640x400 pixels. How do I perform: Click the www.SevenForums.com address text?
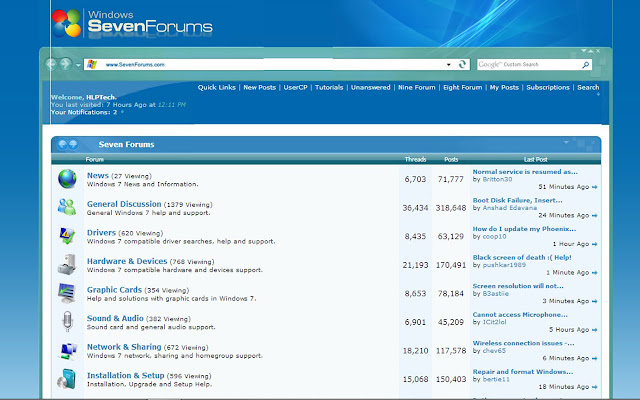pyautogui.click(x=135, y=64)
